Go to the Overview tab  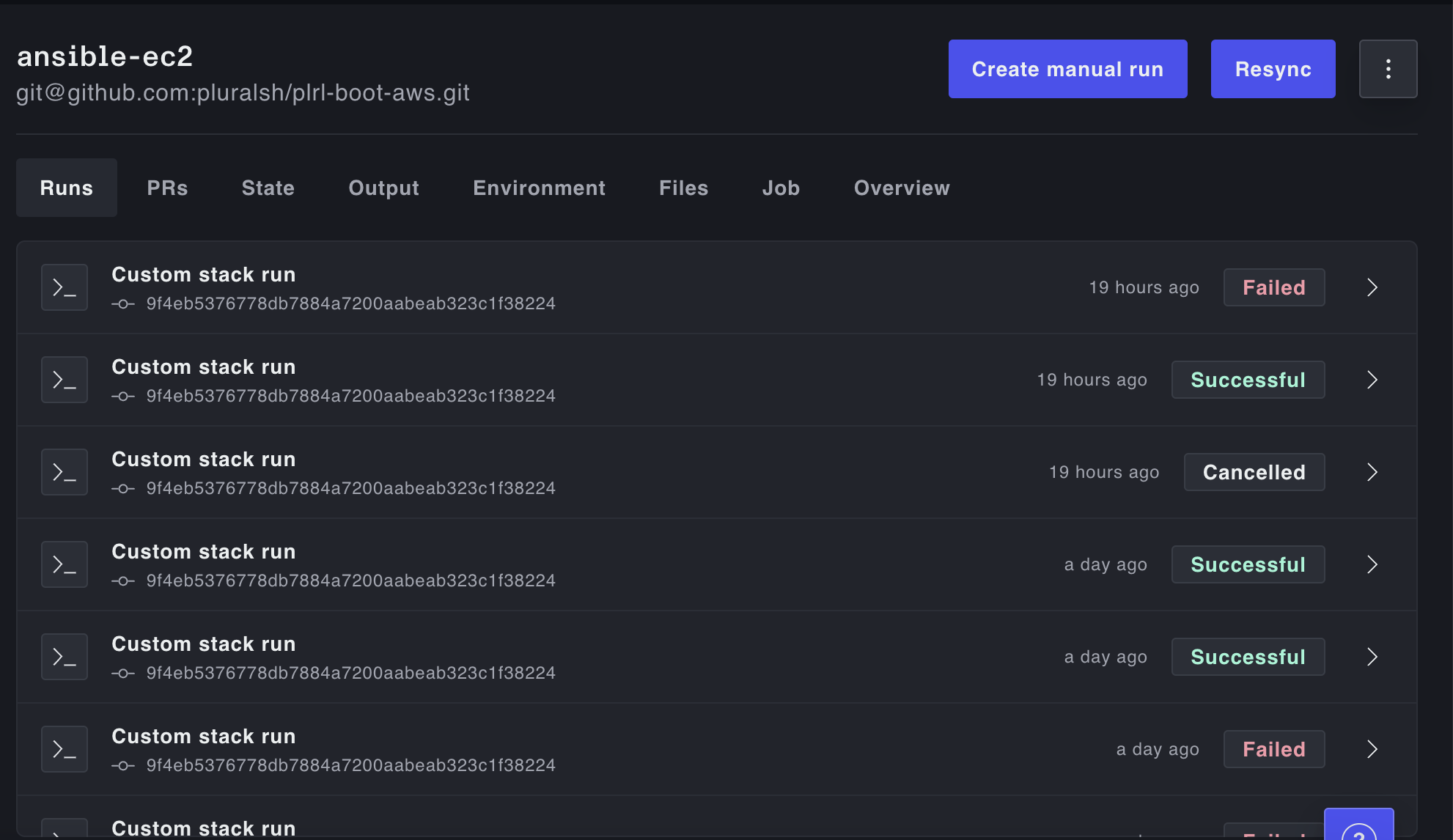coord(901,188)
